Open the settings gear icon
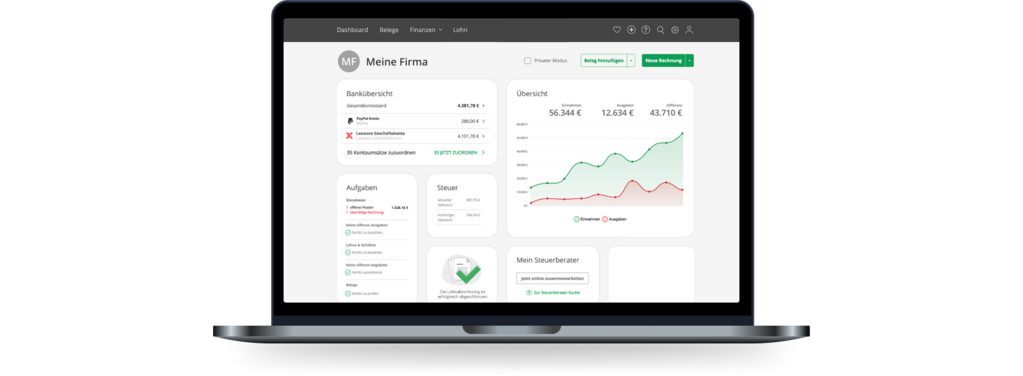 675,30
